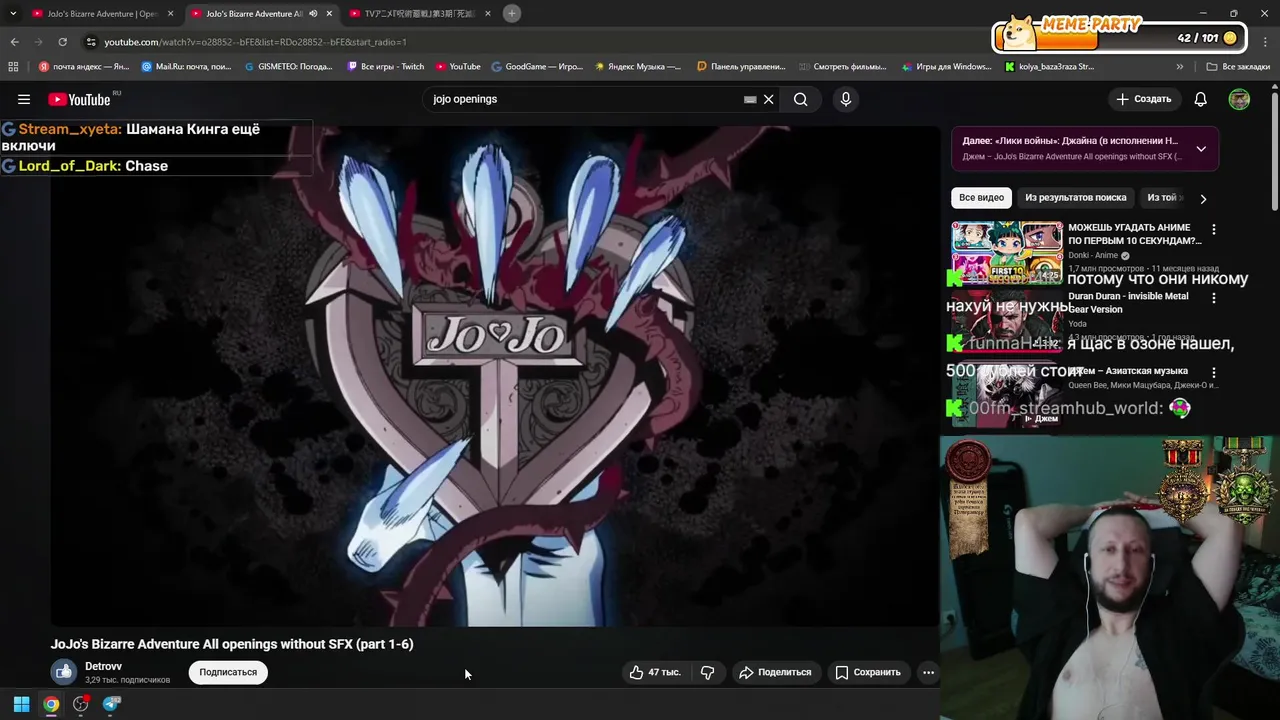Reload the page in Chrome
The width and height of the screenshot is (1280, 720).
[62, 42]
